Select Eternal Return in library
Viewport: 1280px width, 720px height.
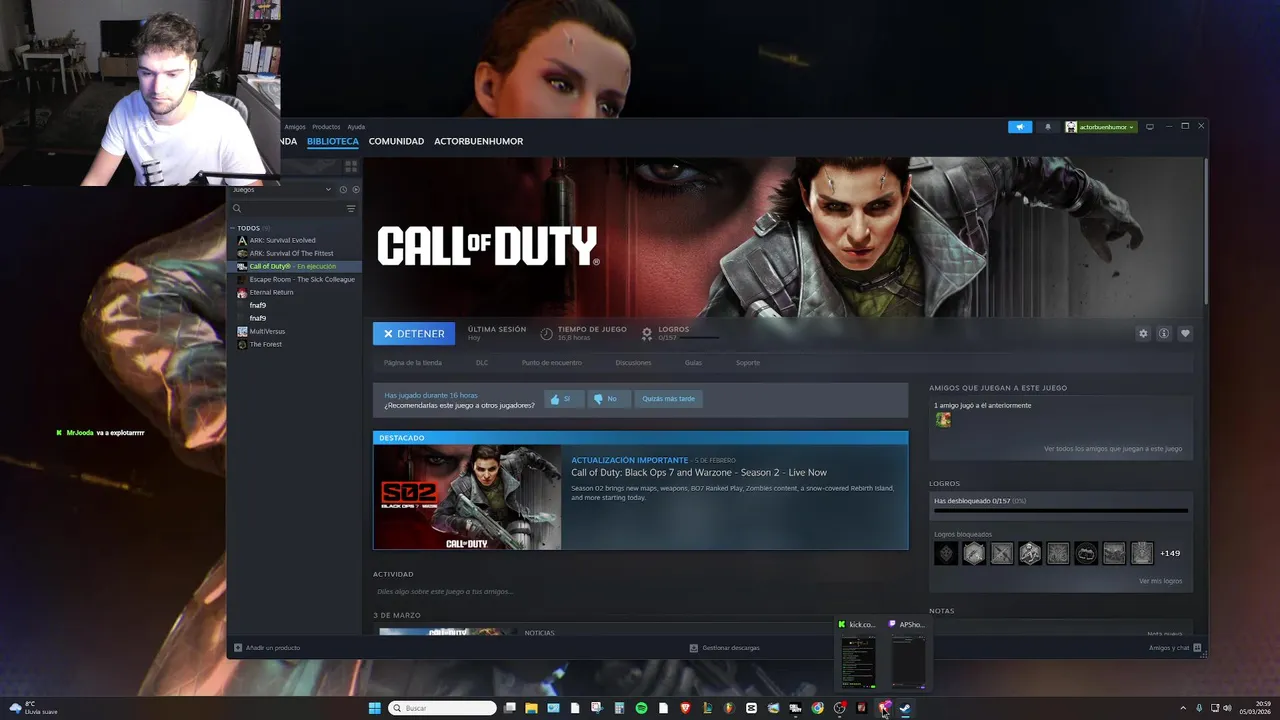click(271, 292)
